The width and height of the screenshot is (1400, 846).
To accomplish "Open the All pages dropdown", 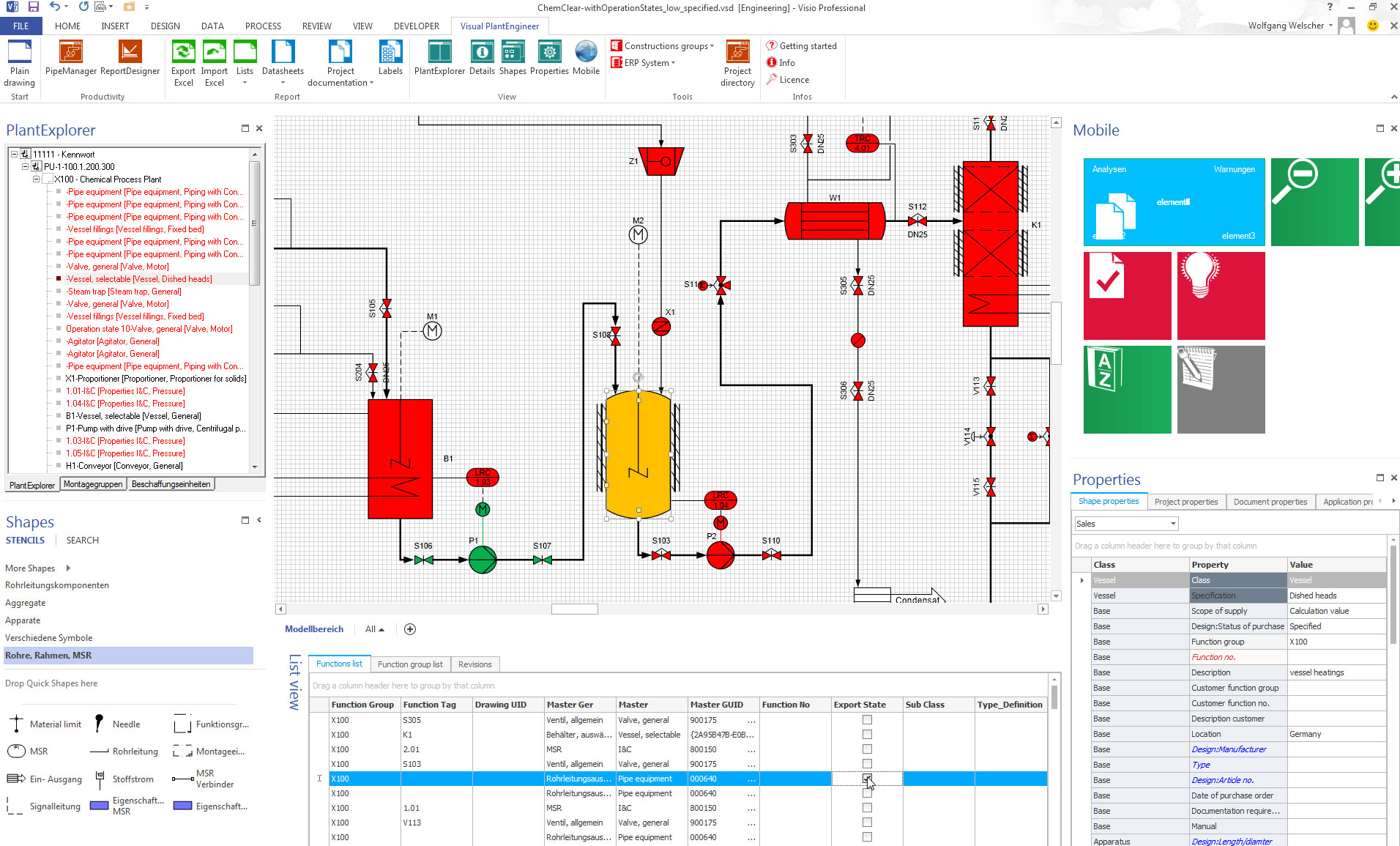I will (374, 629).
